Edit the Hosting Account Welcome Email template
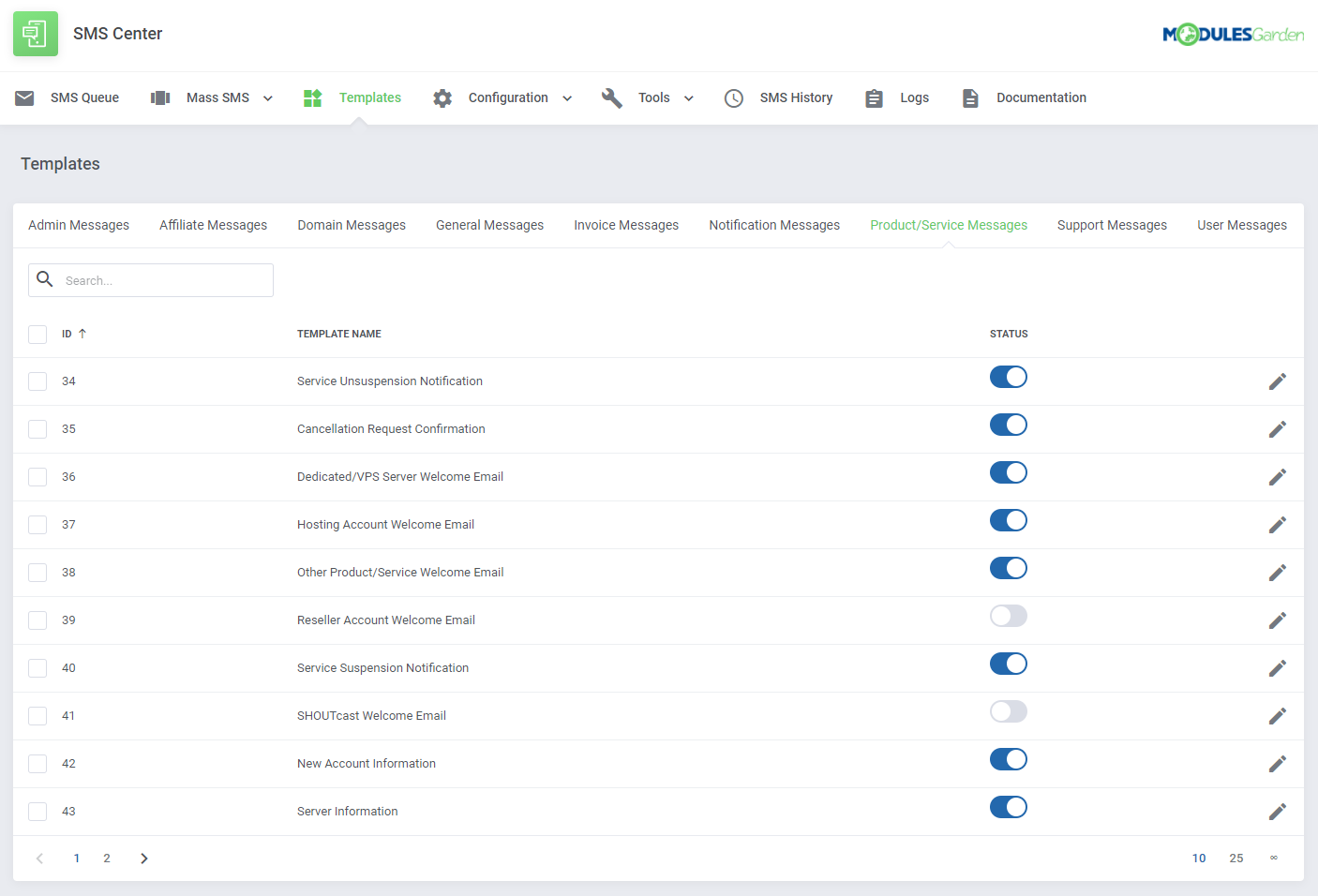The height and width of the screenshot is (896, 1318). 1277,524
